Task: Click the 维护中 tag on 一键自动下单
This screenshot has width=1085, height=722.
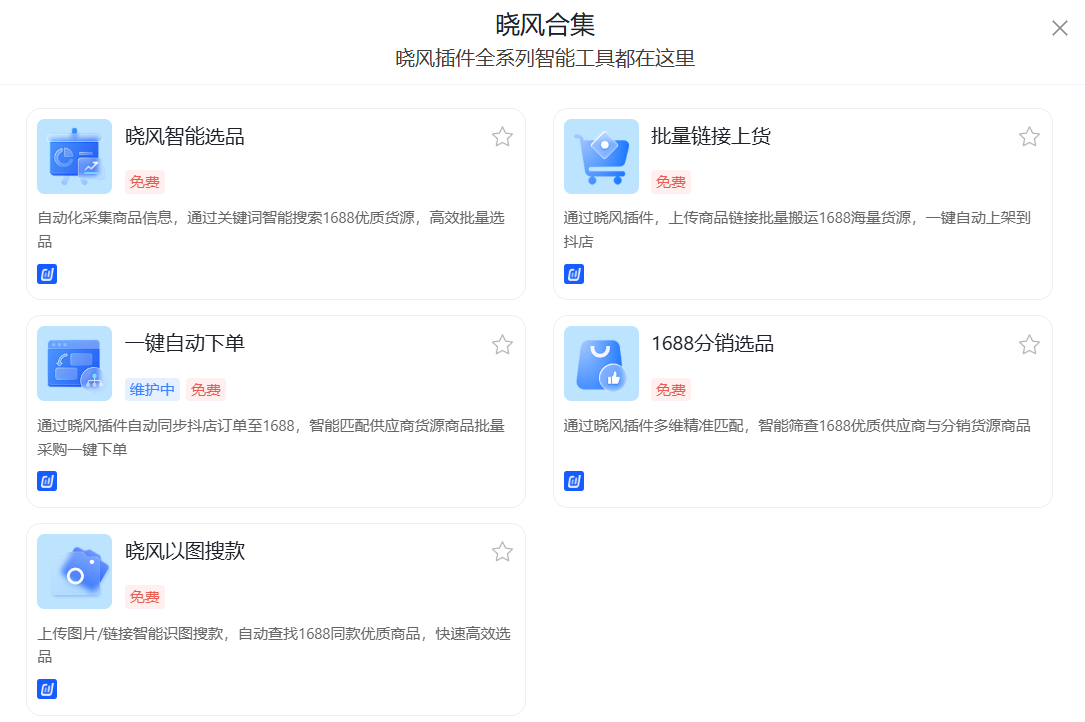Action: (x=152, y=390)
